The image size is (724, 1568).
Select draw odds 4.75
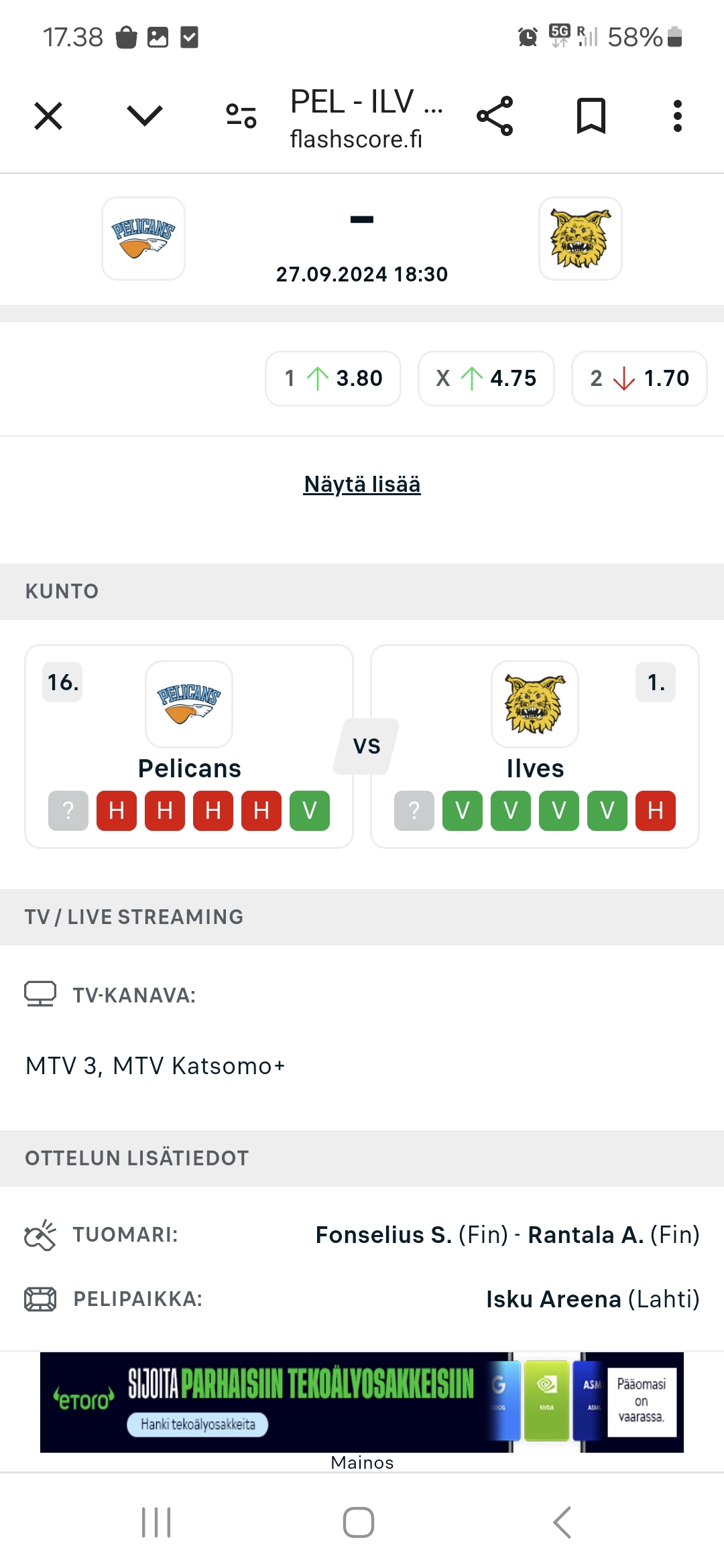[486, 379]
